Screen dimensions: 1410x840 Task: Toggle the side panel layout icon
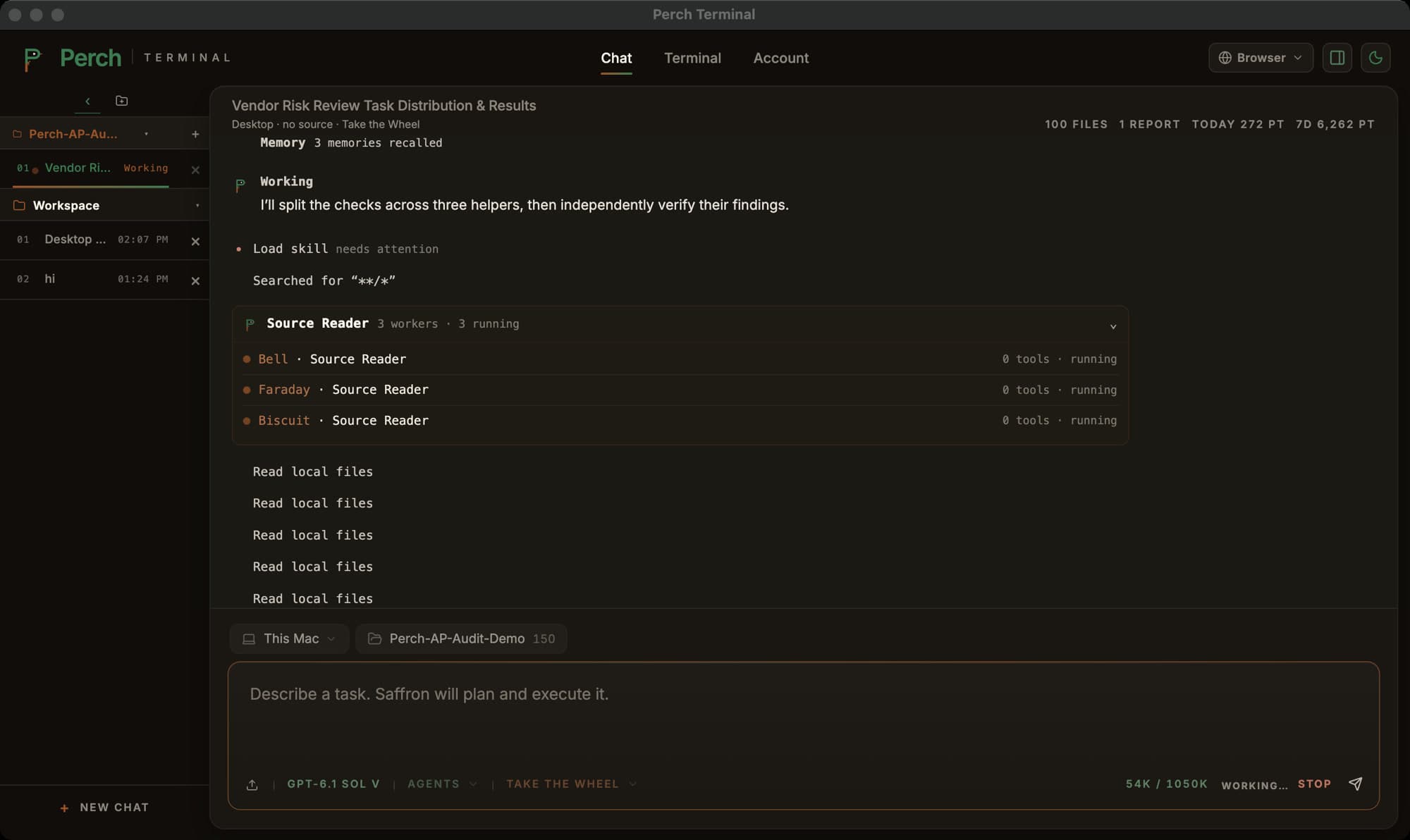pyautogui.click(x=1337, y=58)
